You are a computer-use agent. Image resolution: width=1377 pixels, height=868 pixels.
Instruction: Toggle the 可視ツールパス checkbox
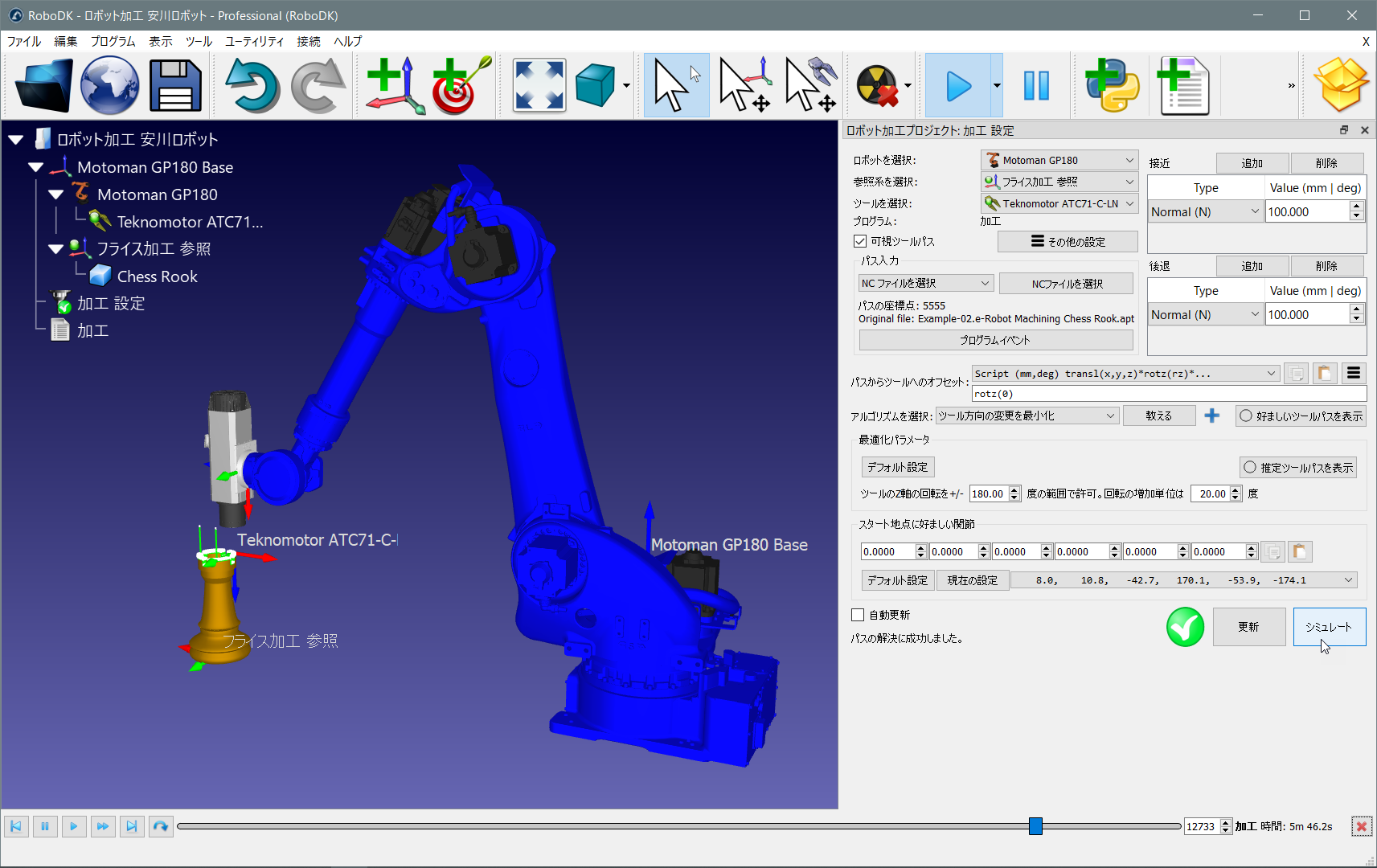click(x=859, y=241)
